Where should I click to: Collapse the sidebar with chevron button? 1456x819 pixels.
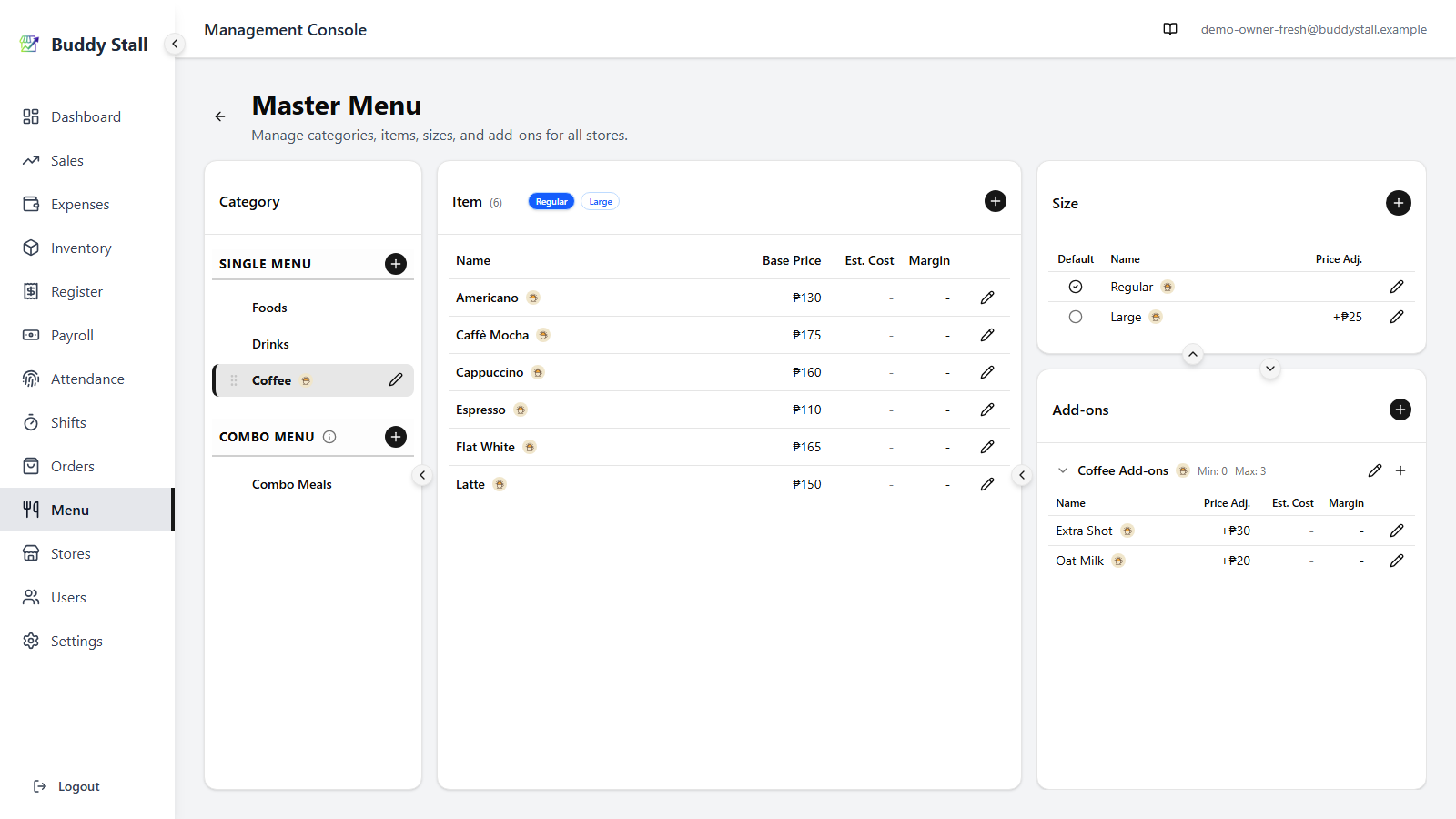point(175,44)
